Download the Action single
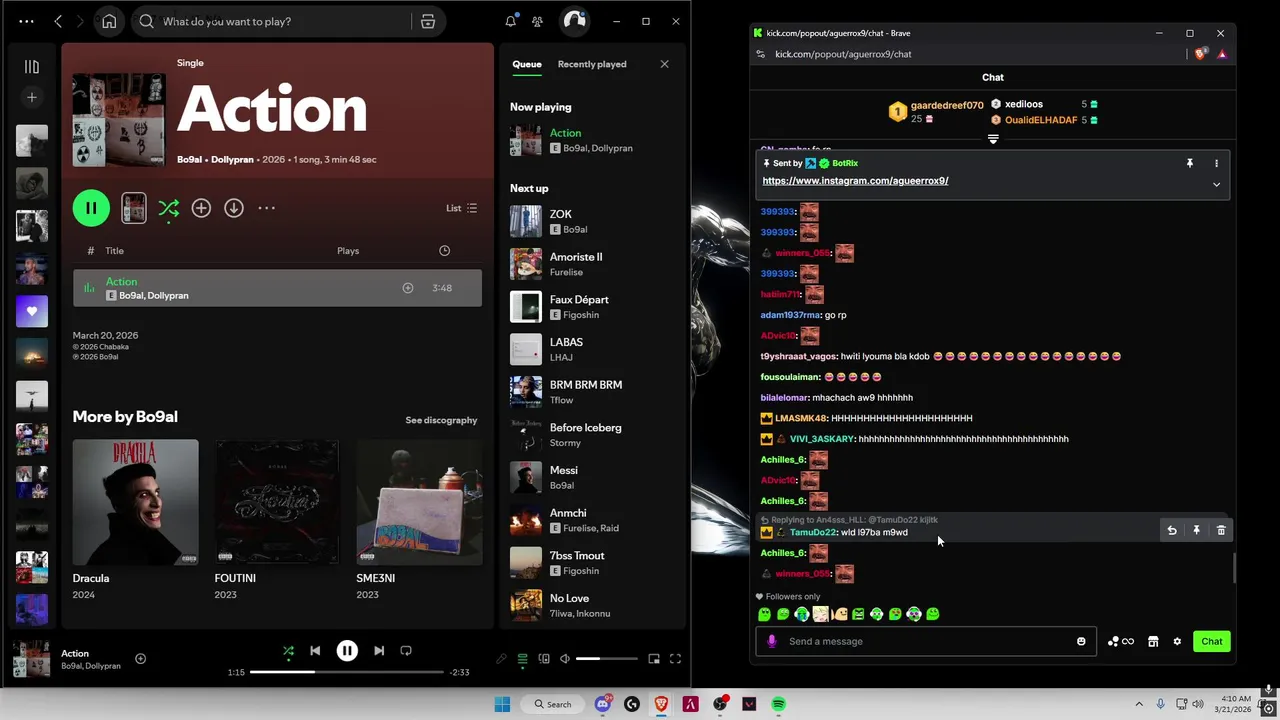1280x720 pixels. pos(233,208)
